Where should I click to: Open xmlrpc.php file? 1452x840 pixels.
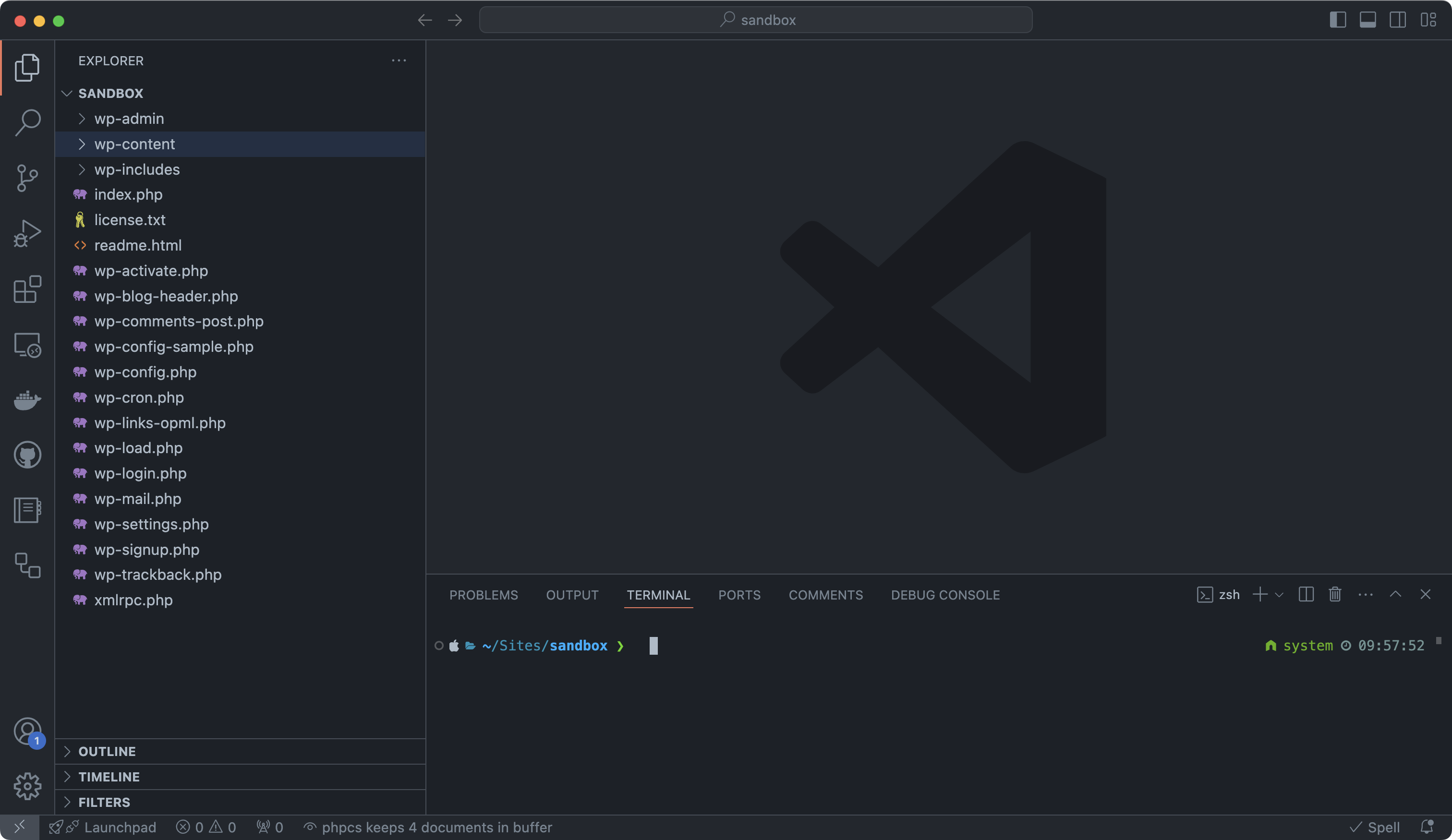[240, 600]
